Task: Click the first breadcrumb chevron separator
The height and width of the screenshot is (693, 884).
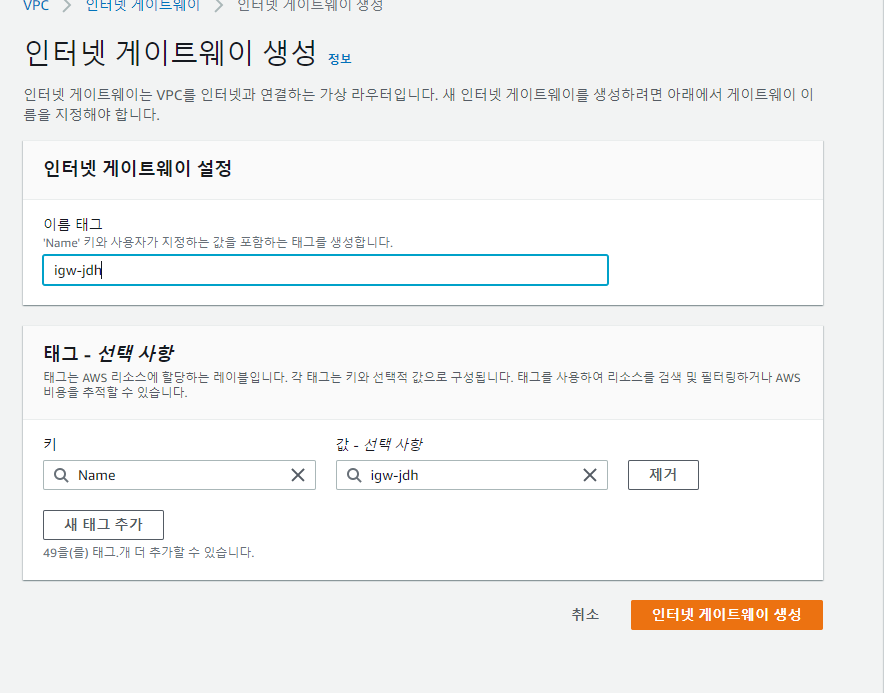Action: [67, 7]
